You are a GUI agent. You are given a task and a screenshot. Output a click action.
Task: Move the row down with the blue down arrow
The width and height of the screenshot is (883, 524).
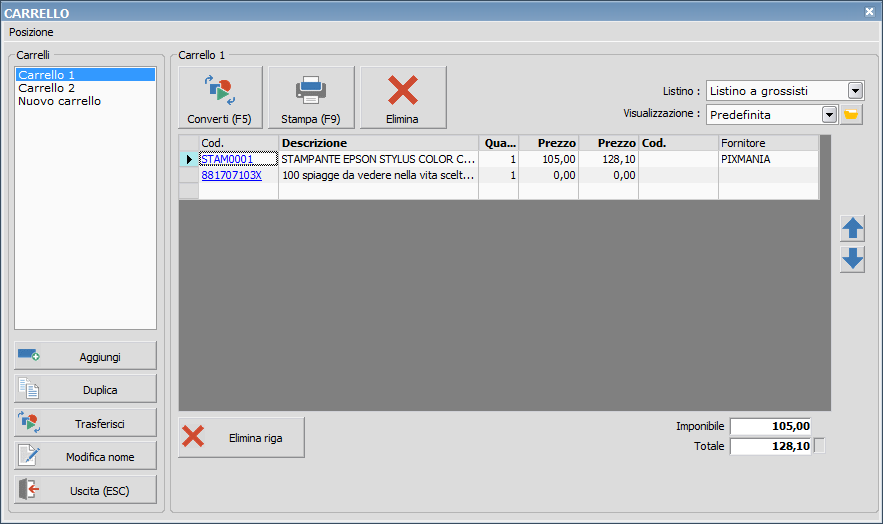852,259
